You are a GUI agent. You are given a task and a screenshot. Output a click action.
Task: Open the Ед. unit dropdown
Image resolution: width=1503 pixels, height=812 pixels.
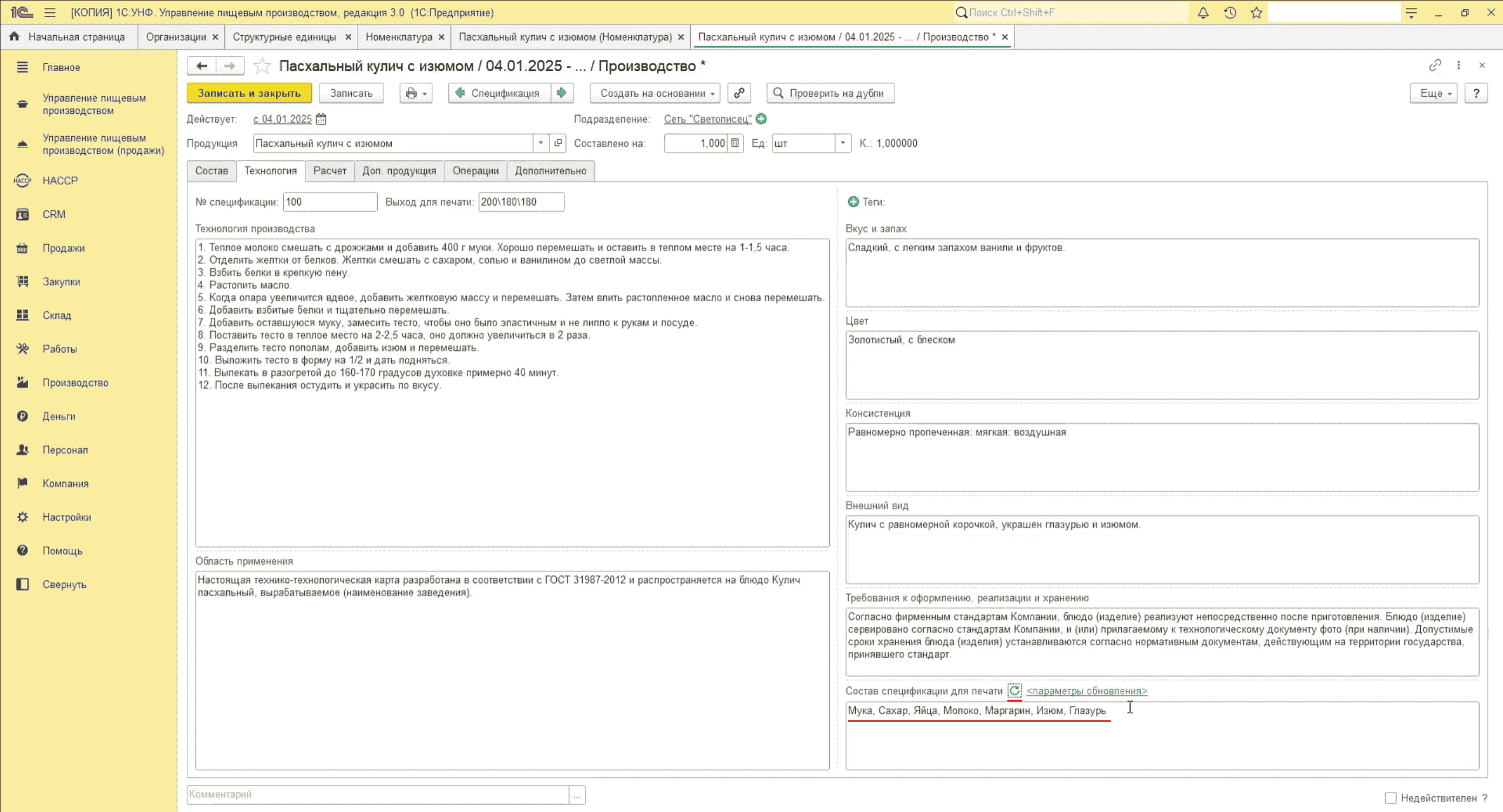(842, 143)
